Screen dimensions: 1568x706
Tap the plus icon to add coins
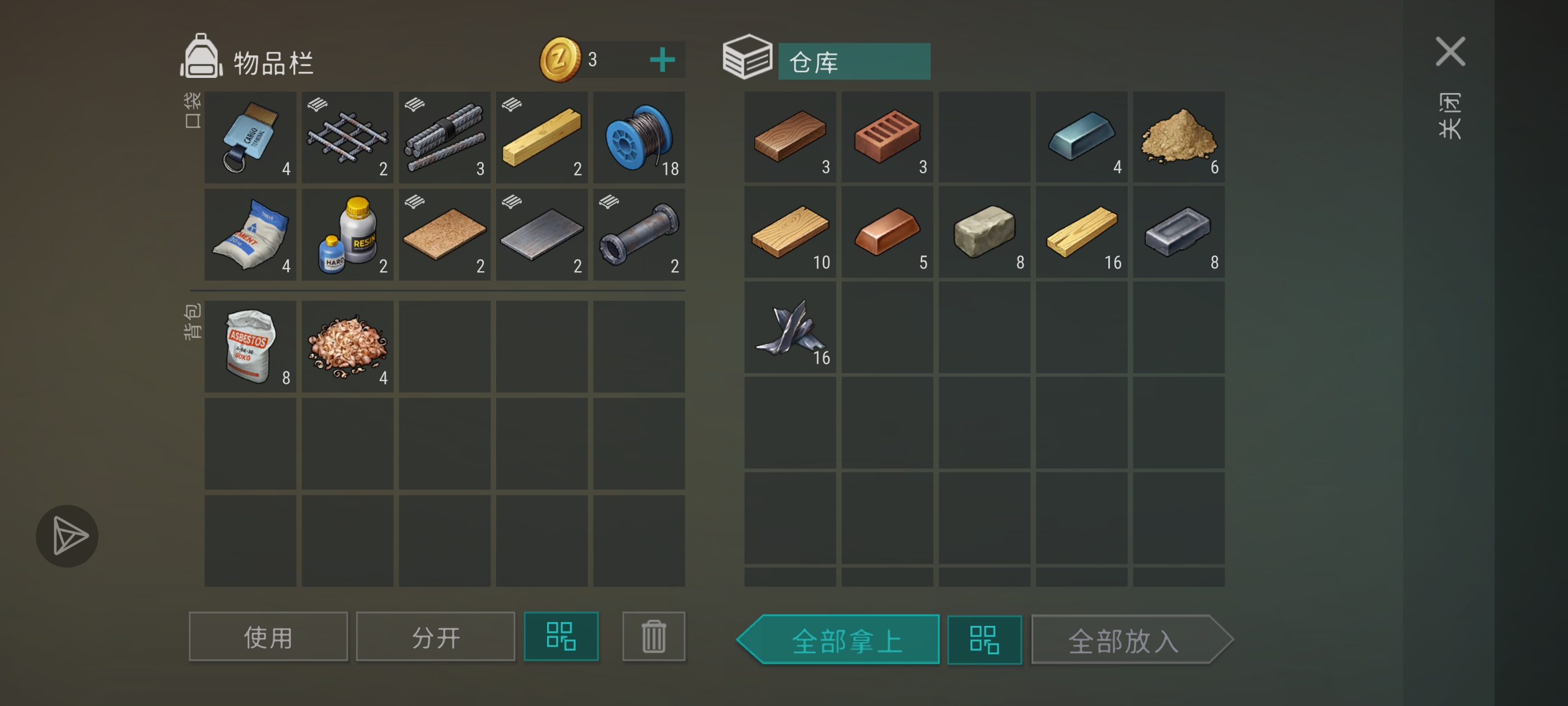click(662, 60)
